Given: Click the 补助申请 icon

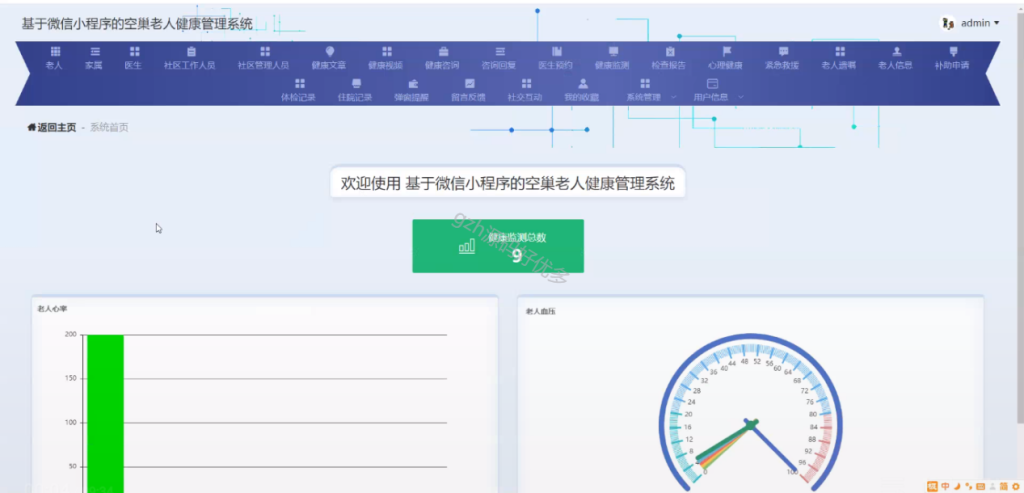Looking at the screenshot, I should click(953, 52).
